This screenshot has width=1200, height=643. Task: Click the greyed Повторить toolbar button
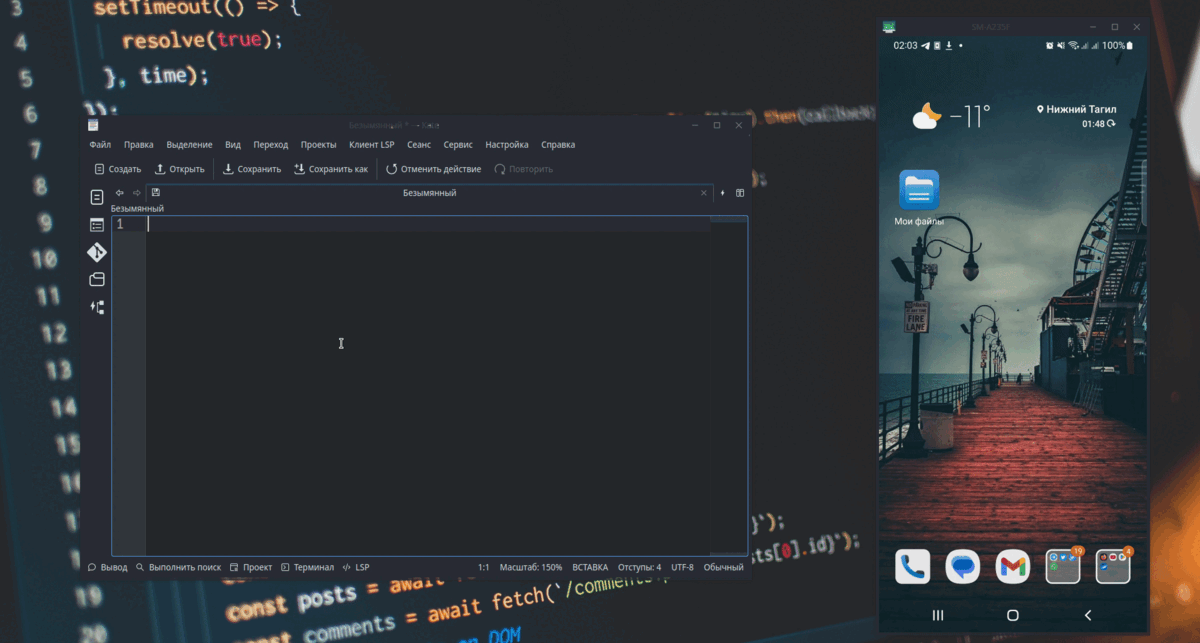[x=523, y=169]
